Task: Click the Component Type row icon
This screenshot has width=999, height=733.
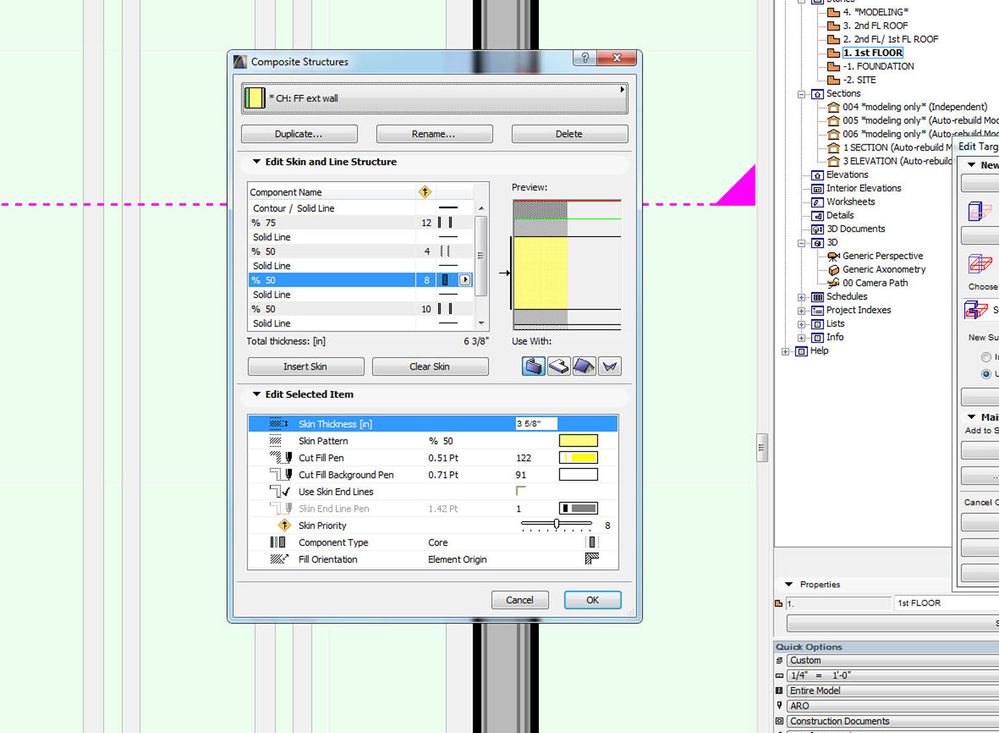Action: coord(278,542)
